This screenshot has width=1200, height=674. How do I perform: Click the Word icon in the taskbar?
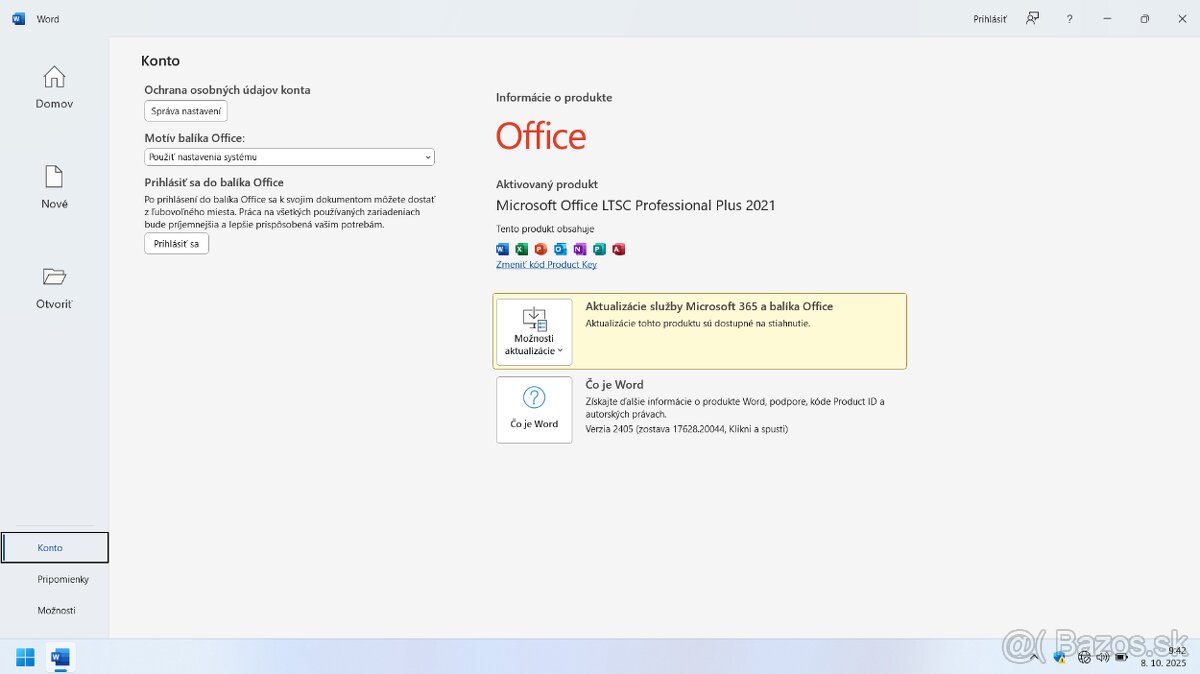pyautogui.click(x=60, y=657)
